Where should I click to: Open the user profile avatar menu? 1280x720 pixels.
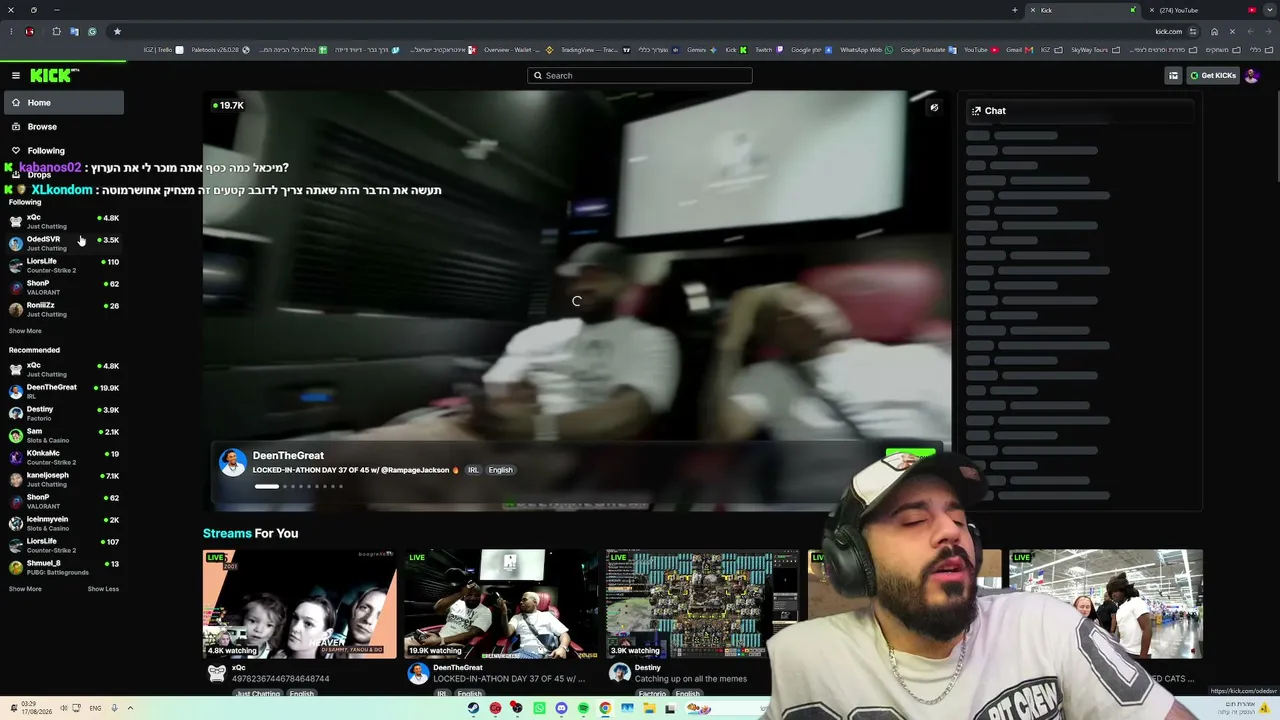[x=1251, y=75]
